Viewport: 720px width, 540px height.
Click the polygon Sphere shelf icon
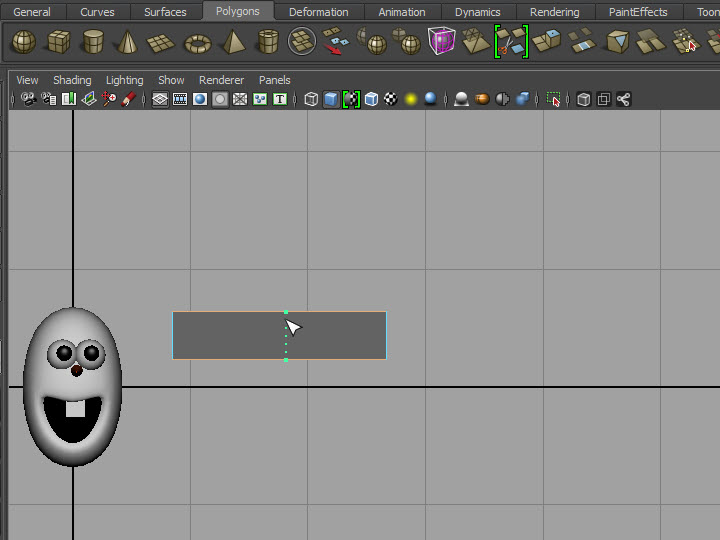point(23,42)
